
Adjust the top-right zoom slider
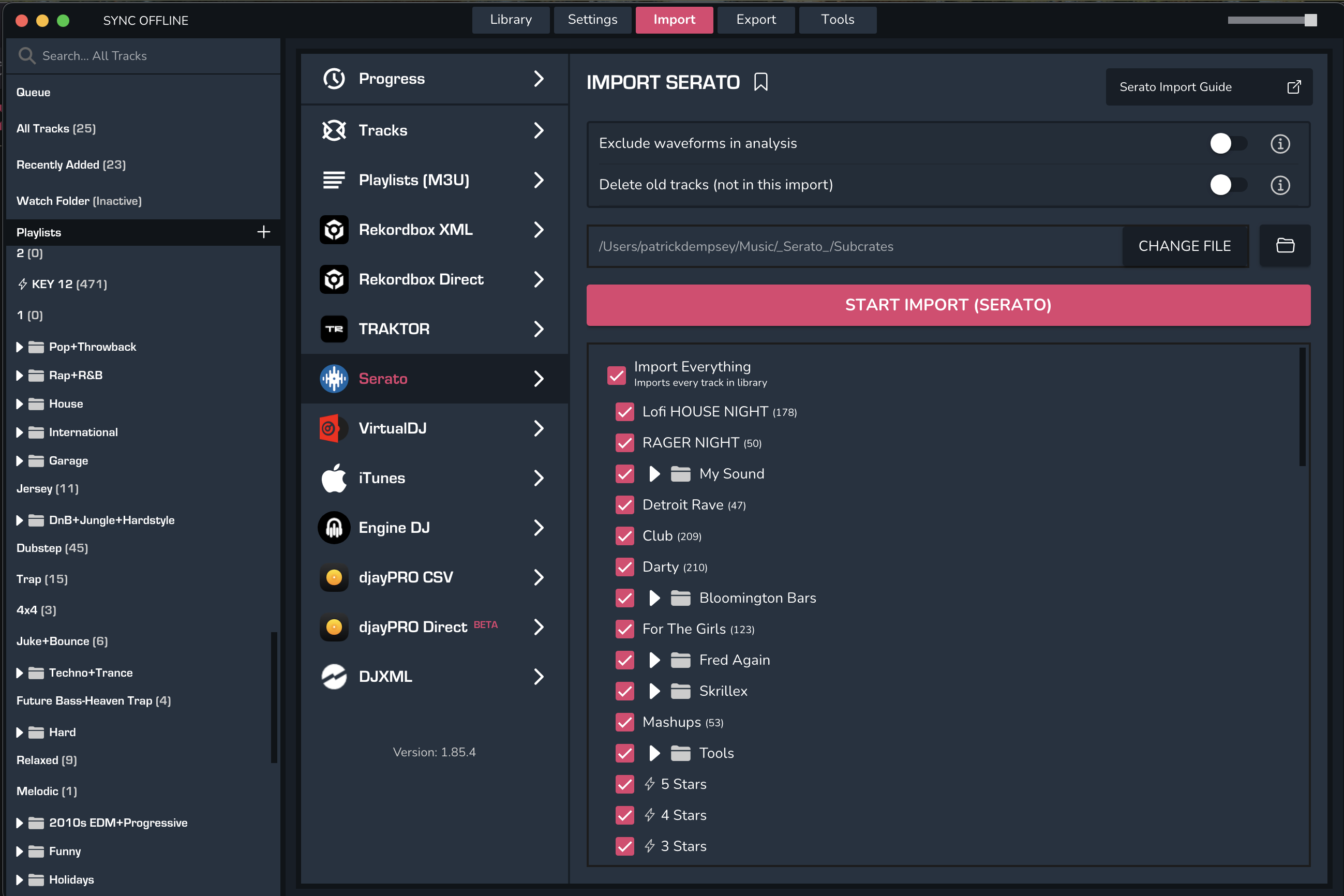coord(1310,21)
